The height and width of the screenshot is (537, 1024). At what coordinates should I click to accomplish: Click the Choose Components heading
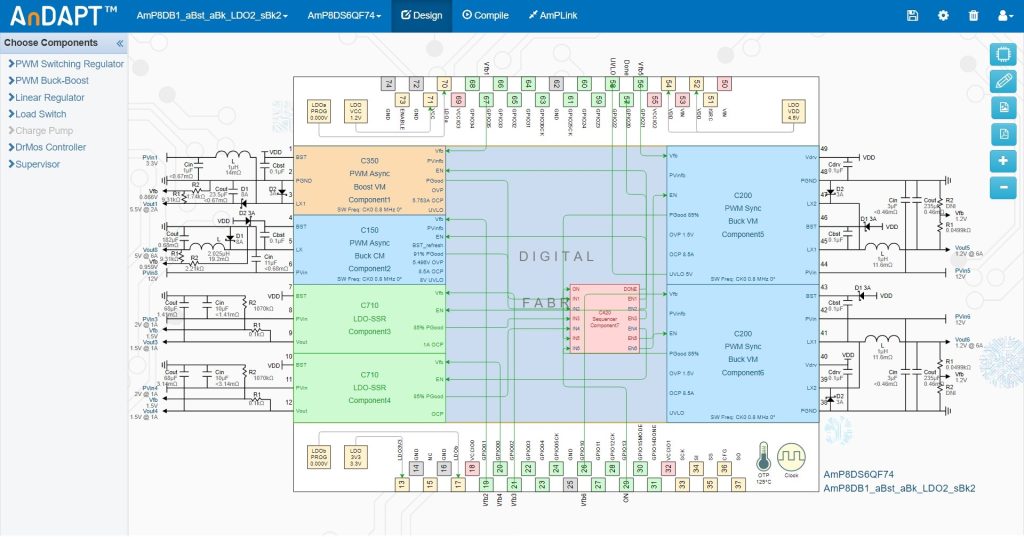pos(51,43)
